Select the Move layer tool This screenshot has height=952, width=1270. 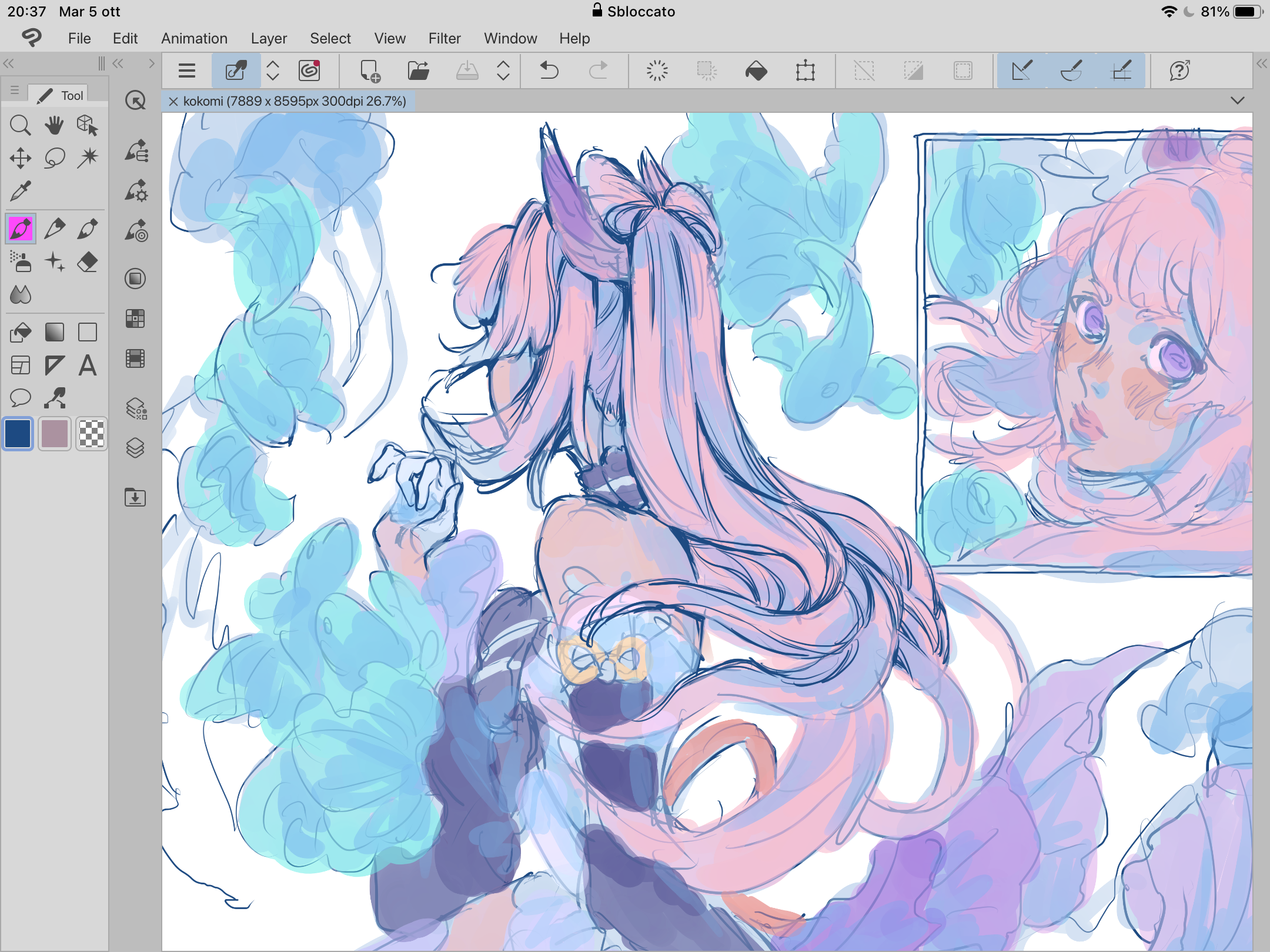tap(21, 158)
